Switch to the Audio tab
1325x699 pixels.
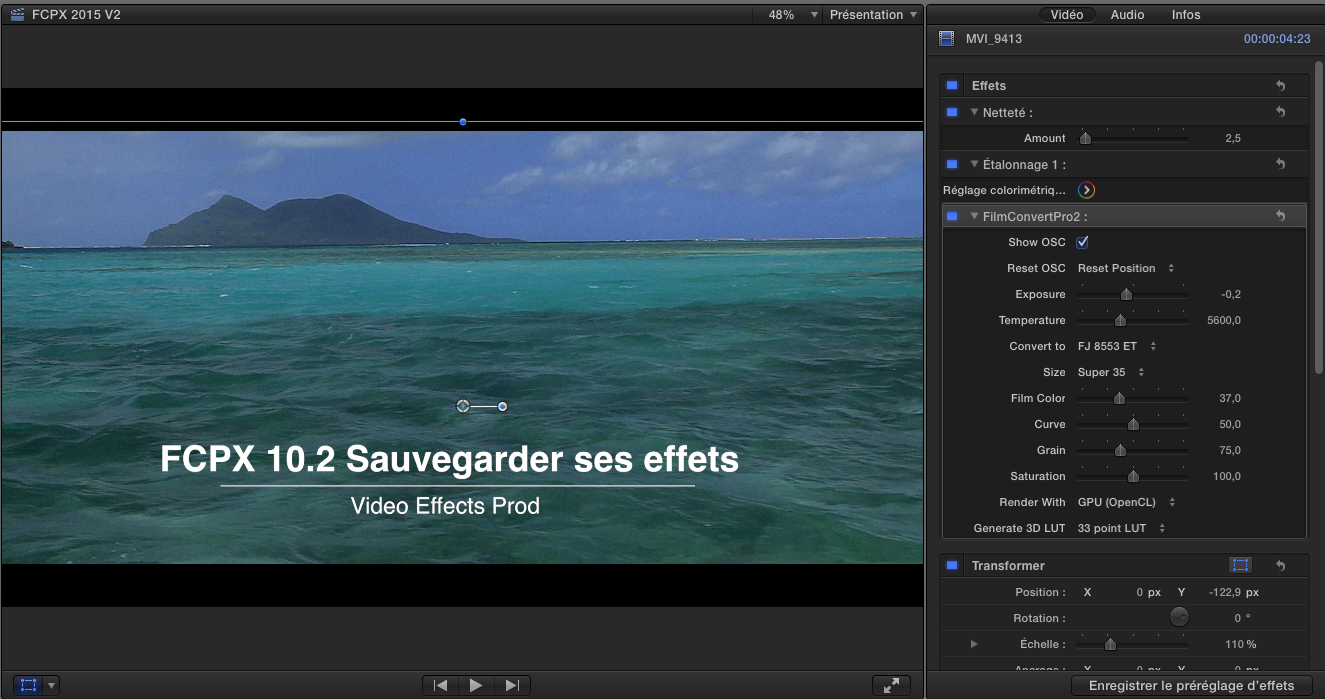(x=1127, y=15)
